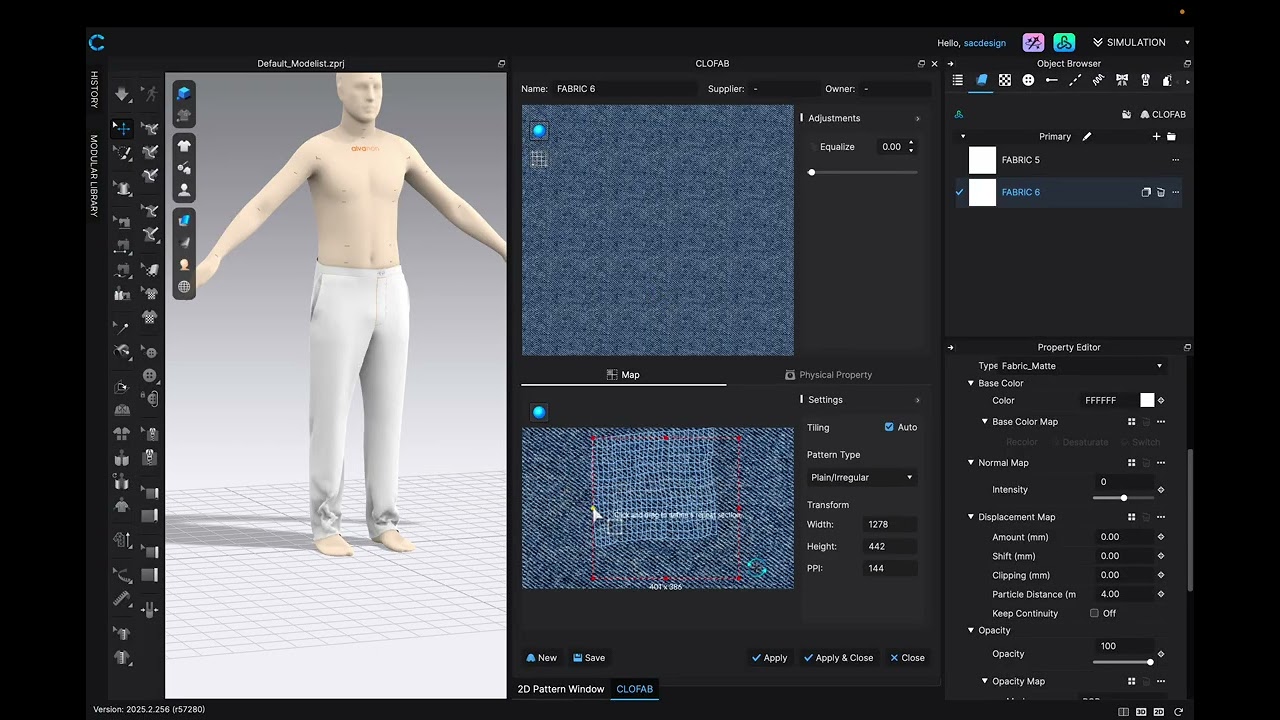Toggle FABRIC 6 checkmark selection
This screenshot has width=1280, height=720.
pos(960,192)
